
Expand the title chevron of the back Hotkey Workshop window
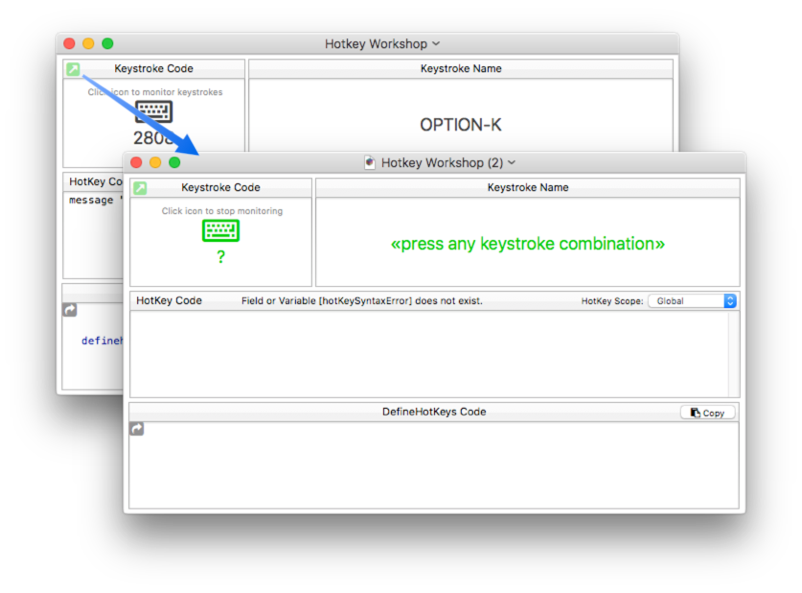436,44
